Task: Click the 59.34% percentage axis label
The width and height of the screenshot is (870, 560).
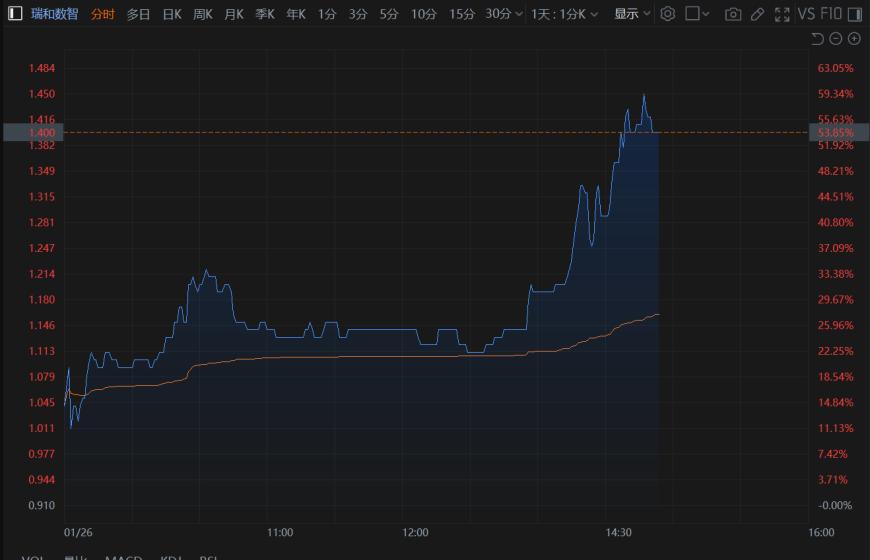Action: pos(835,94)
